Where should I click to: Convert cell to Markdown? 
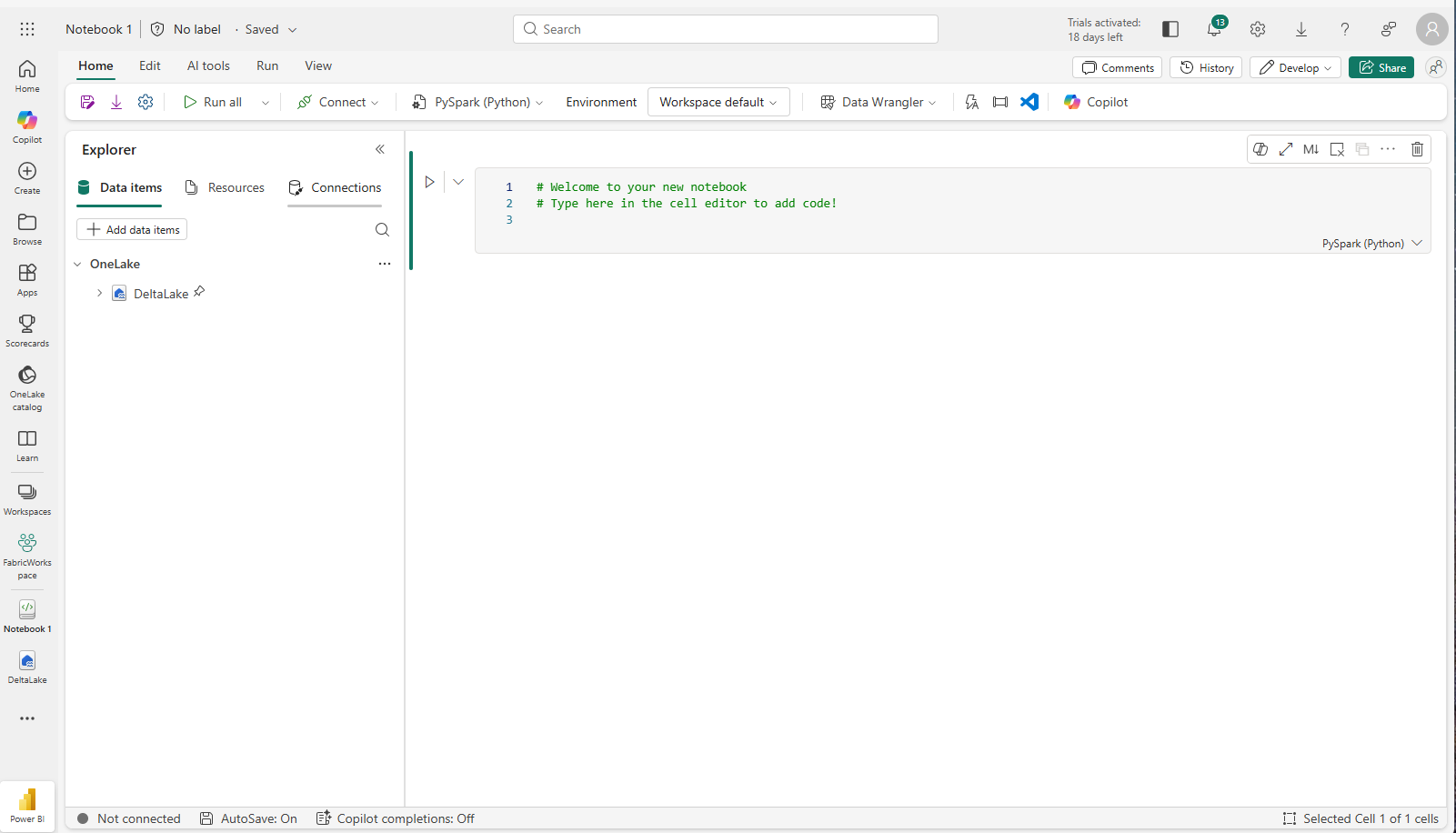point(1310,149)
